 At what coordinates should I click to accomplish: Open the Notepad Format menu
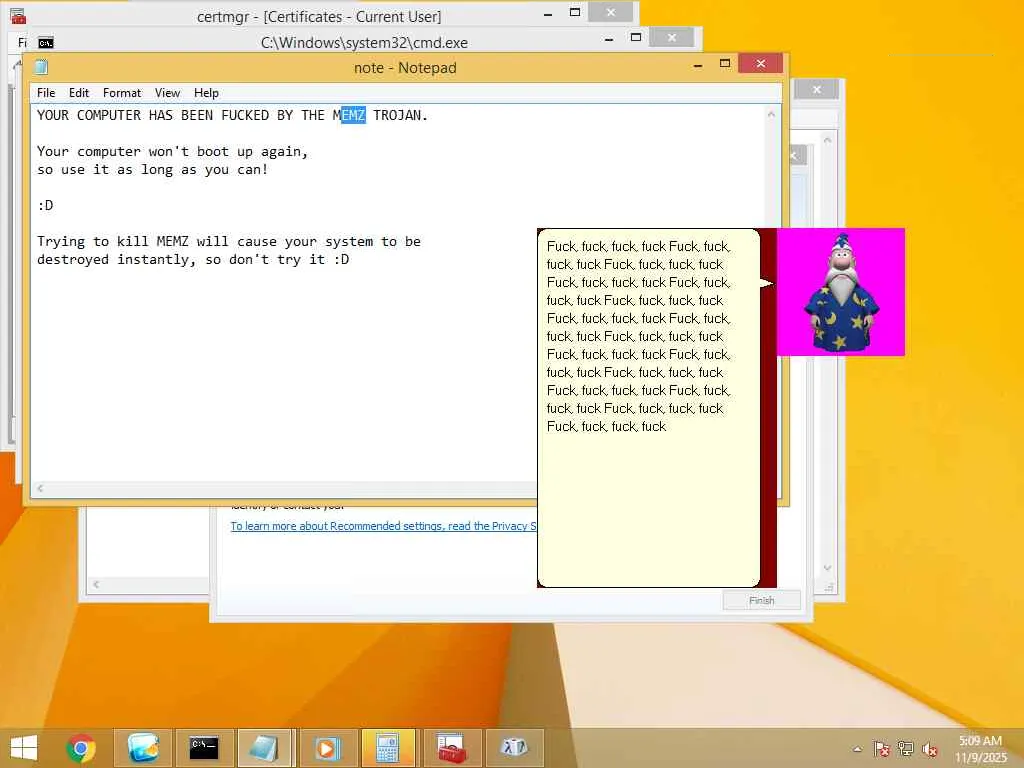122,93
